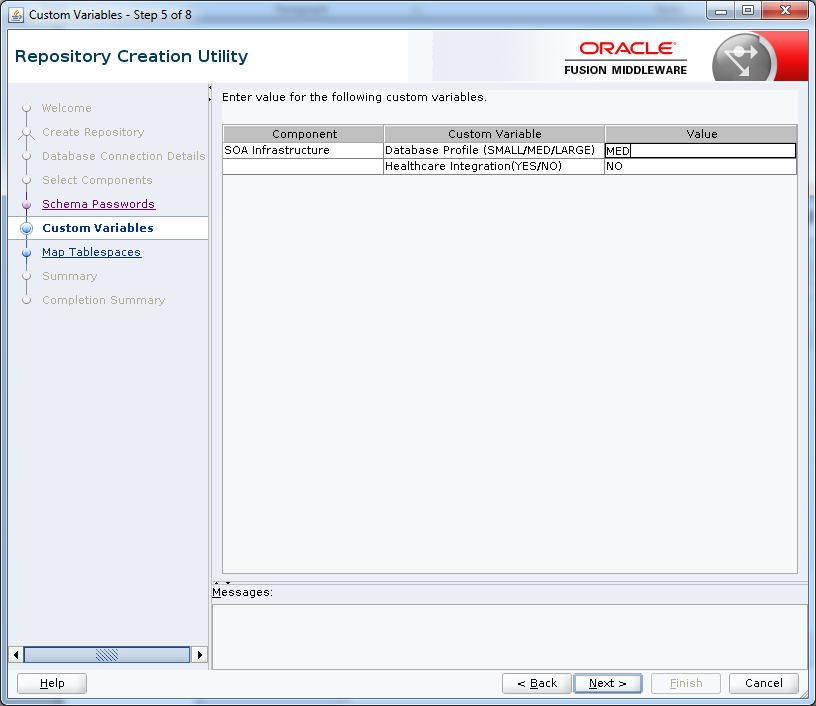The image size is (816, 706).
Task: Click the Component column header
Action: tap(304, 134)
